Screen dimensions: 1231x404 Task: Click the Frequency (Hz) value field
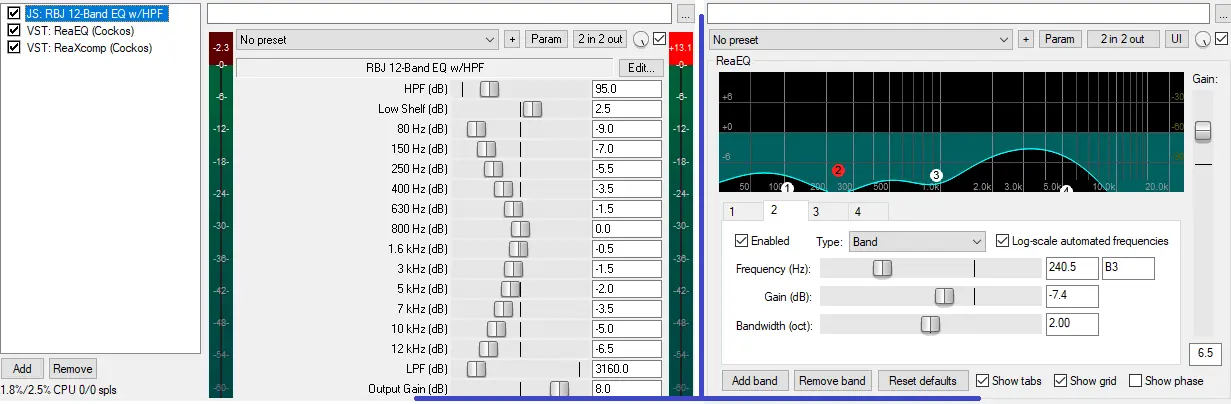pos(1071,268)
